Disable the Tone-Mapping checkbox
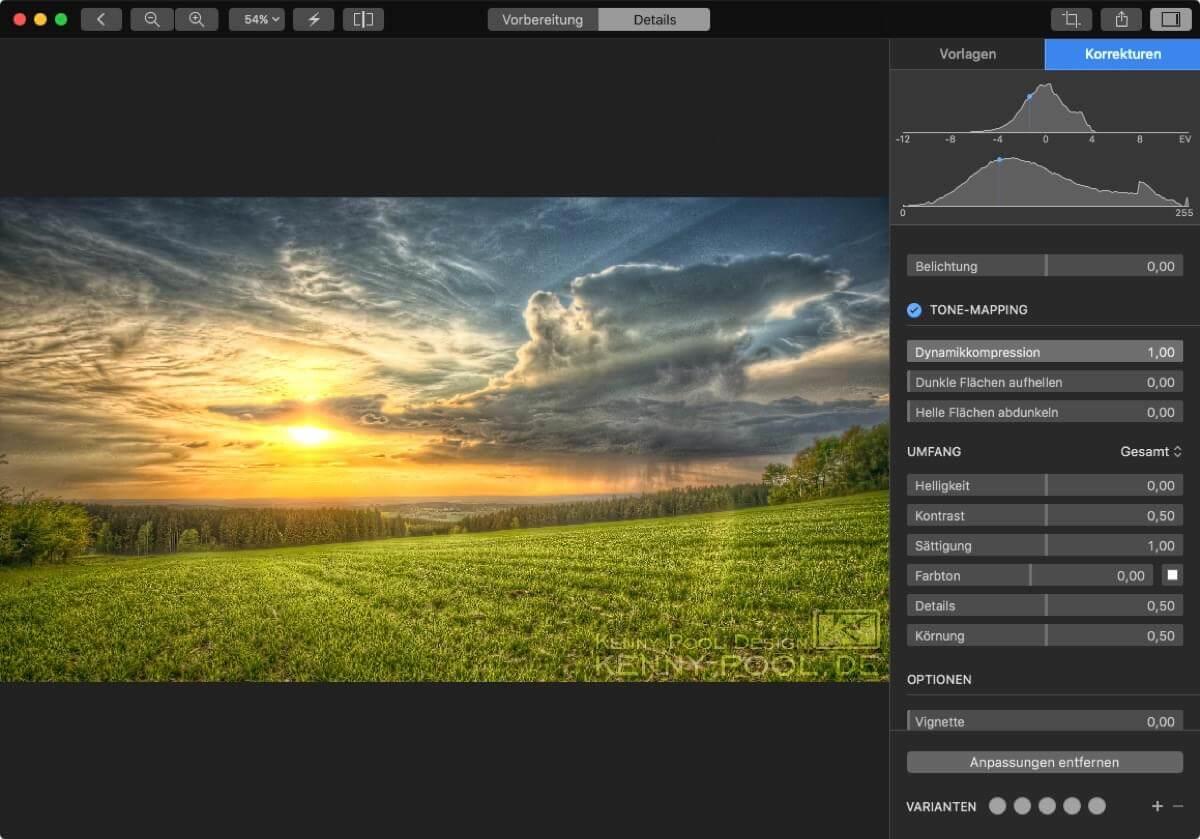Image resolution: width=1200 pixels, height=839 pixels. pyautogui.click(x=914, y=310)
